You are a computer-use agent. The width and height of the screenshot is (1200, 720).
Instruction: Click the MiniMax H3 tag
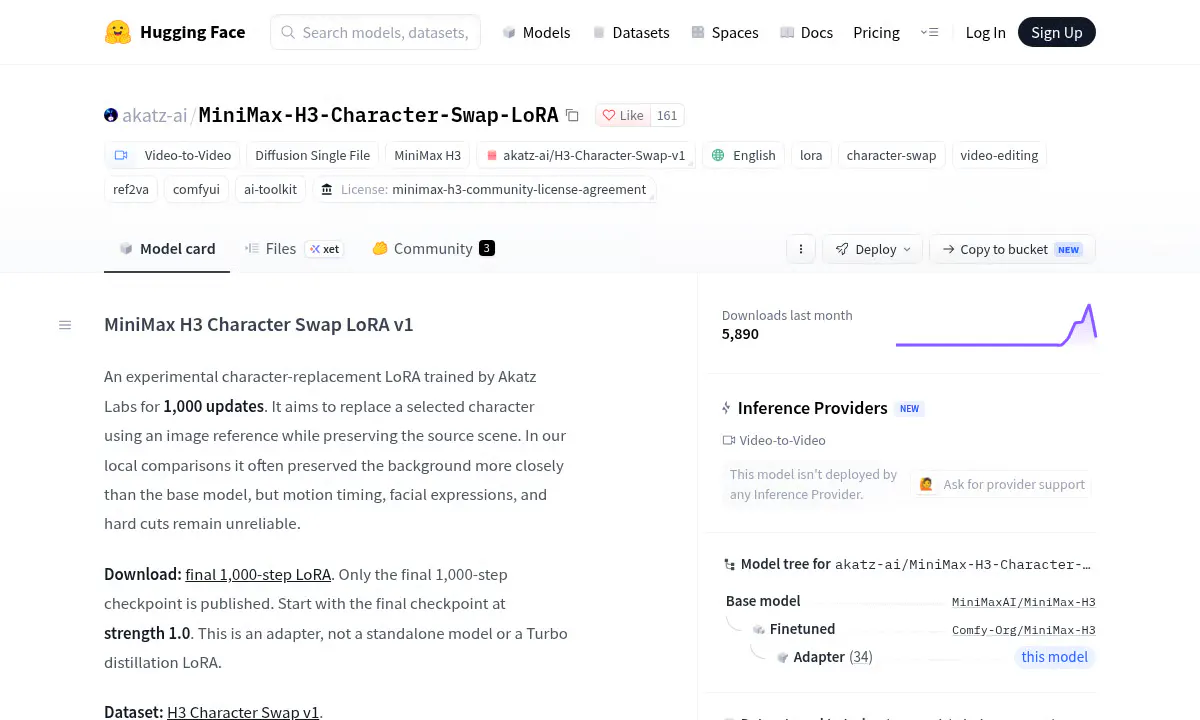427,155
